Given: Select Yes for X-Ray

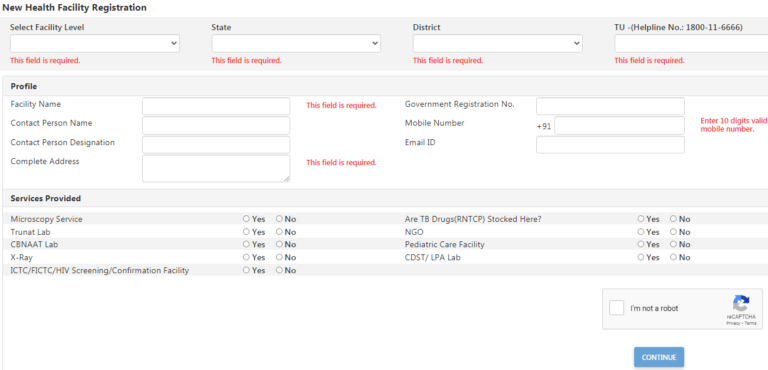Looking at the screenshot, I should [246, 257].
